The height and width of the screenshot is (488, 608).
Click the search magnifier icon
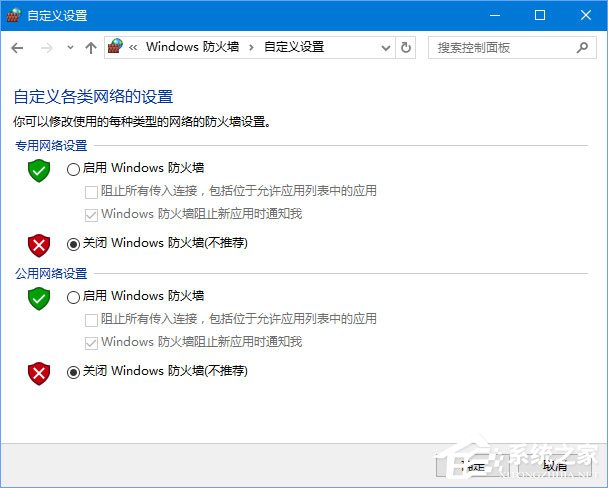[x=582, y=48]
